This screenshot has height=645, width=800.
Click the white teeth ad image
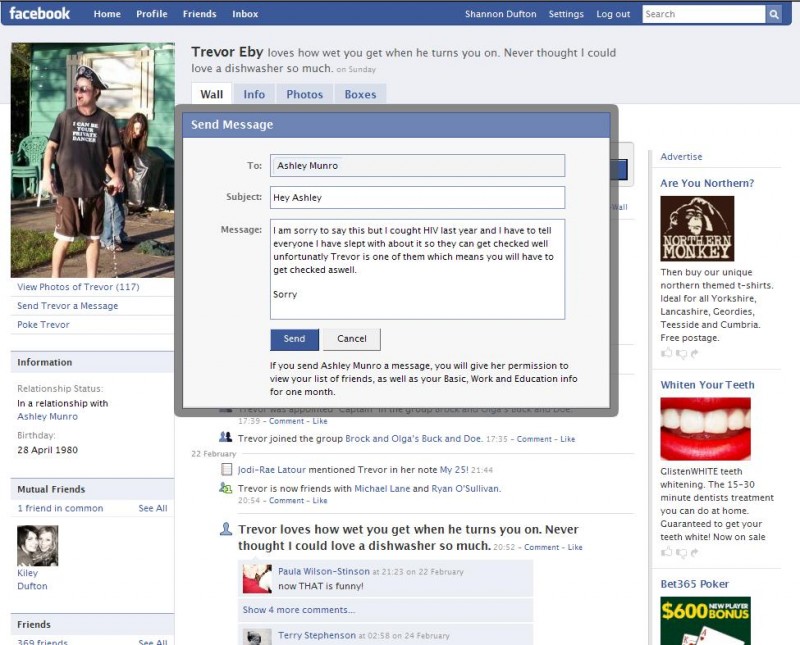[x=705, y=429]
